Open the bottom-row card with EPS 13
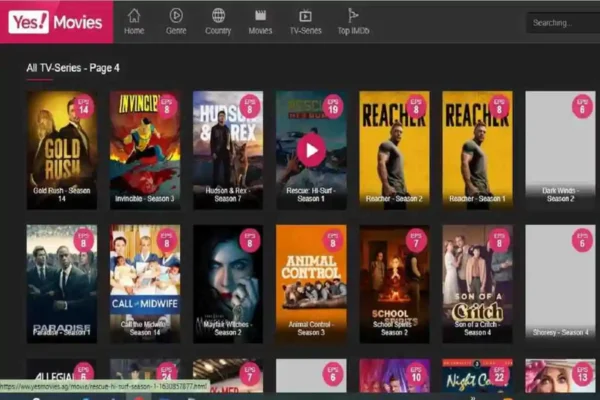This screenshot has height=400, width=600. [x=561, y=376]
